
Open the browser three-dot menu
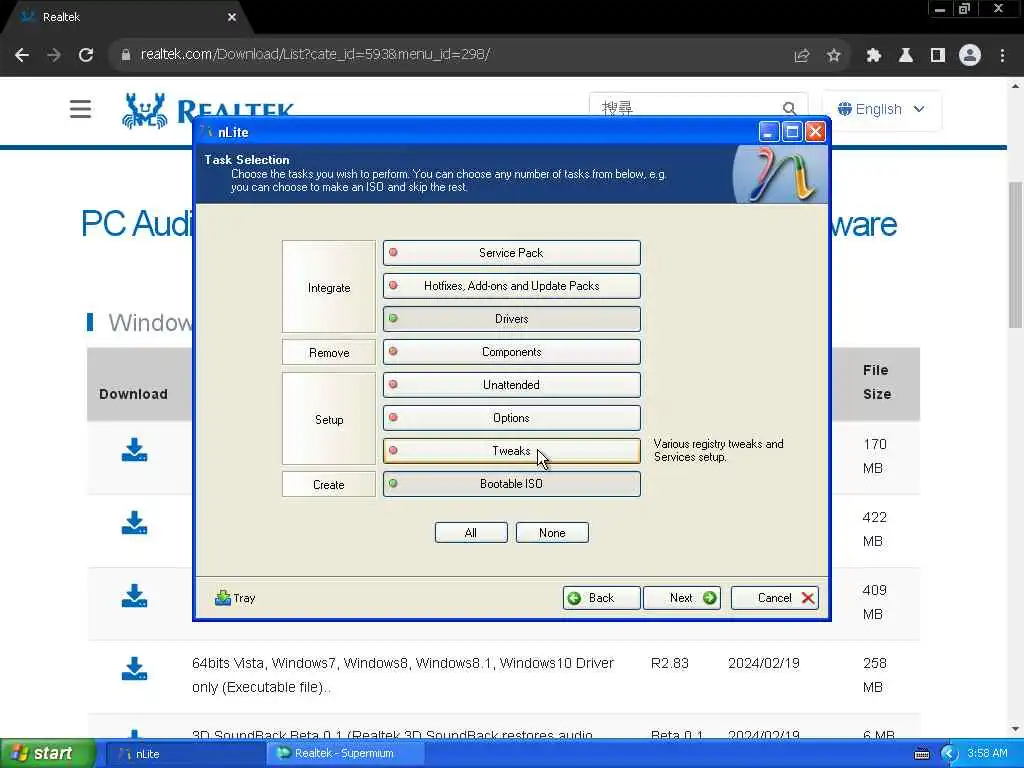(1002, 56)
